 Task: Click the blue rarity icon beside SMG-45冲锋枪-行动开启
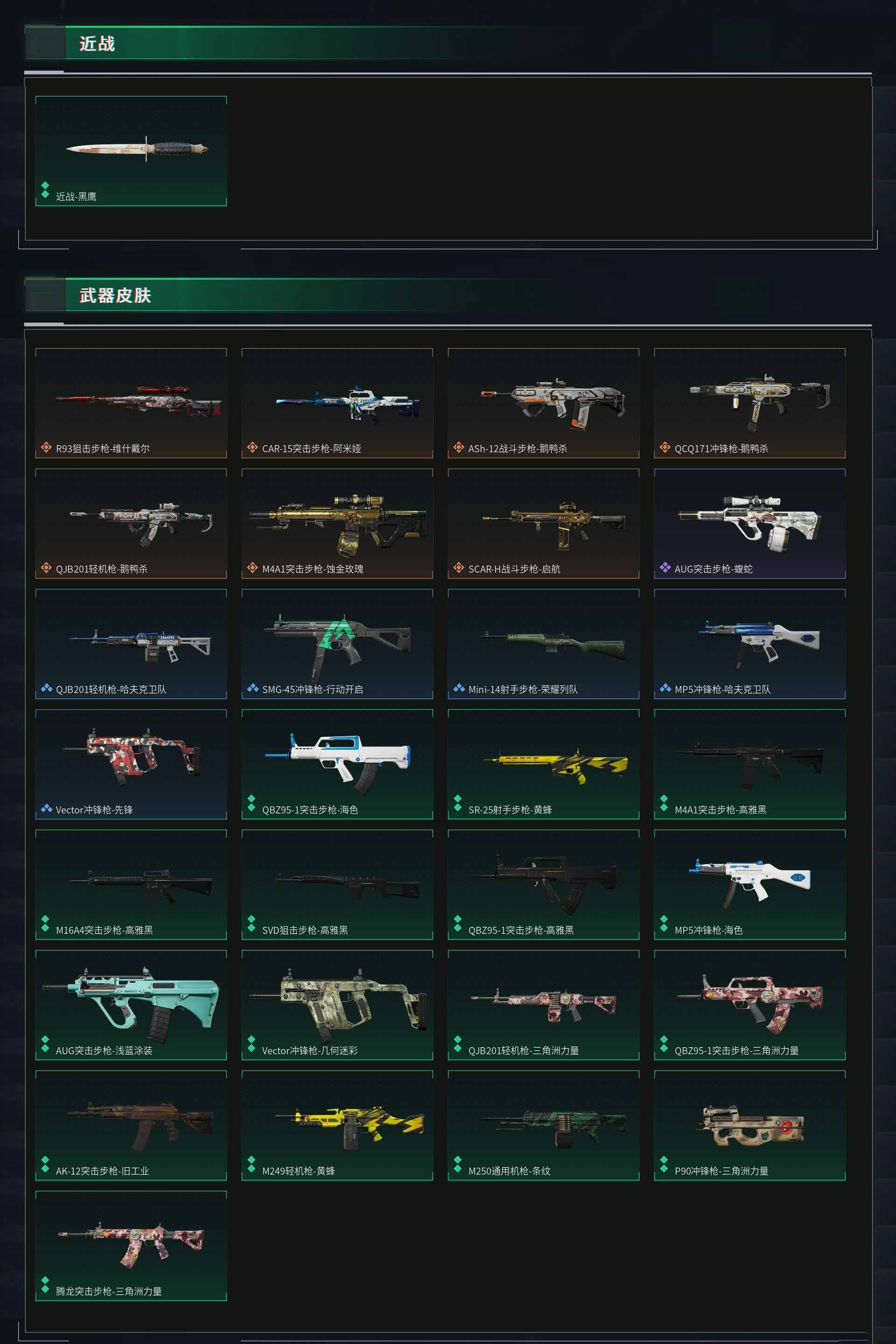252,688
